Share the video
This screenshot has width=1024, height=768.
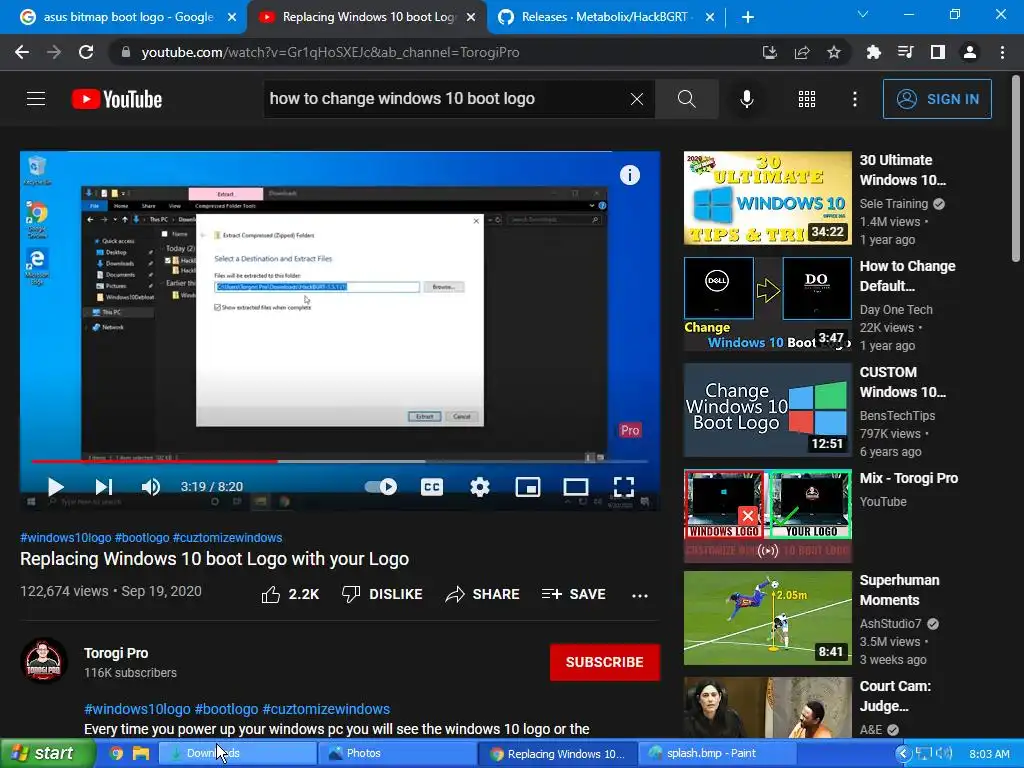click(483, 594)
